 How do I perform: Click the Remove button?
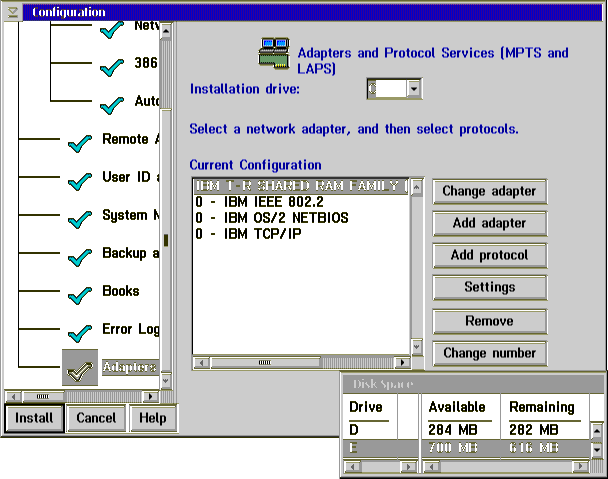490,321
